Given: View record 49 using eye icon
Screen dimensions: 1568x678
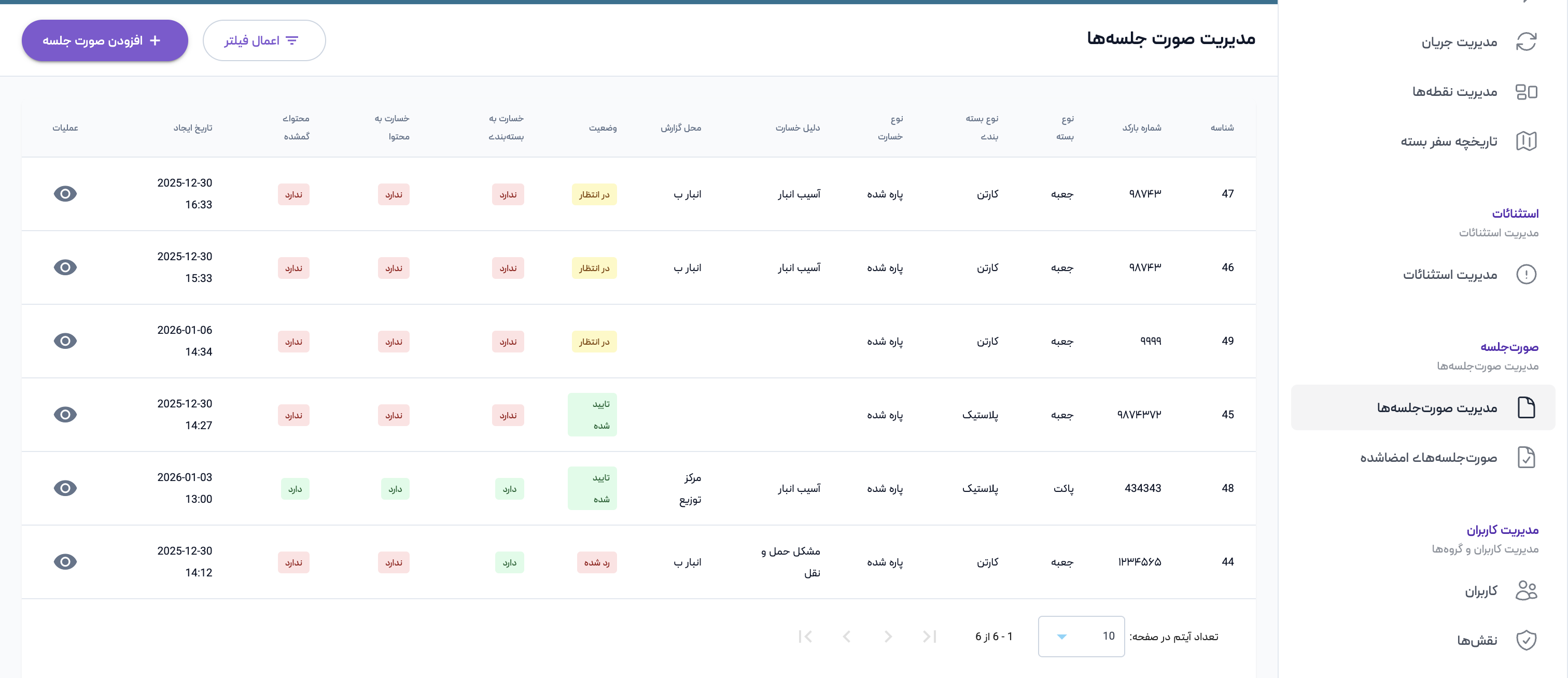Looking at the screenshot, I should (x=65, y=342).
